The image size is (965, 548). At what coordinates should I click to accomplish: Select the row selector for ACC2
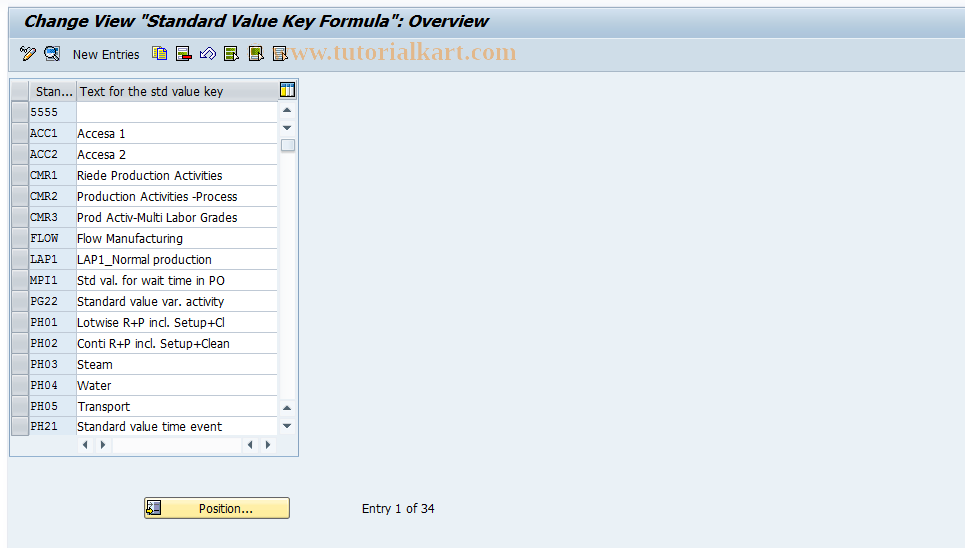point(20,154)
